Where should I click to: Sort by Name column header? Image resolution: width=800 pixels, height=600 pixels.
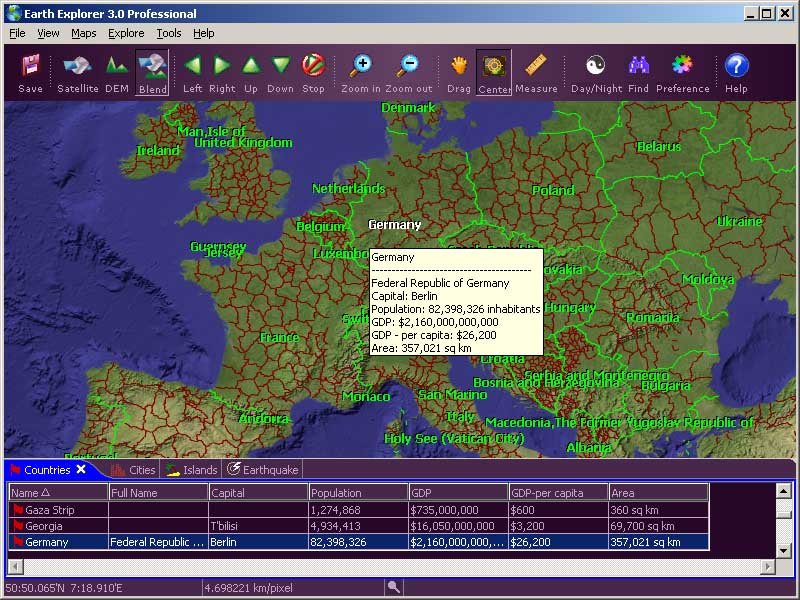(58, 493)
